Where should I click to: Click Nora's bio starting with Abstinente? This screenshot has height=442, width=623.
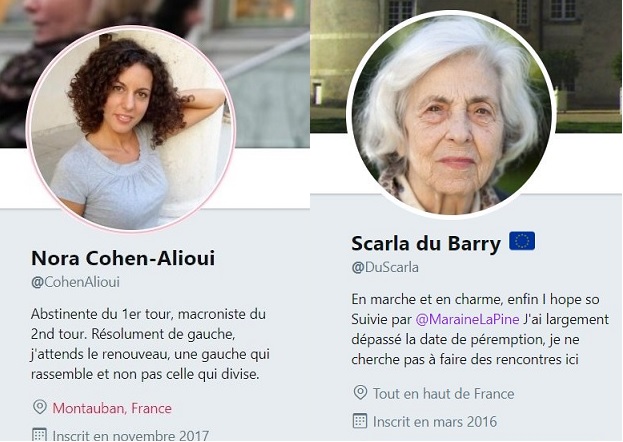pos(150,344)
